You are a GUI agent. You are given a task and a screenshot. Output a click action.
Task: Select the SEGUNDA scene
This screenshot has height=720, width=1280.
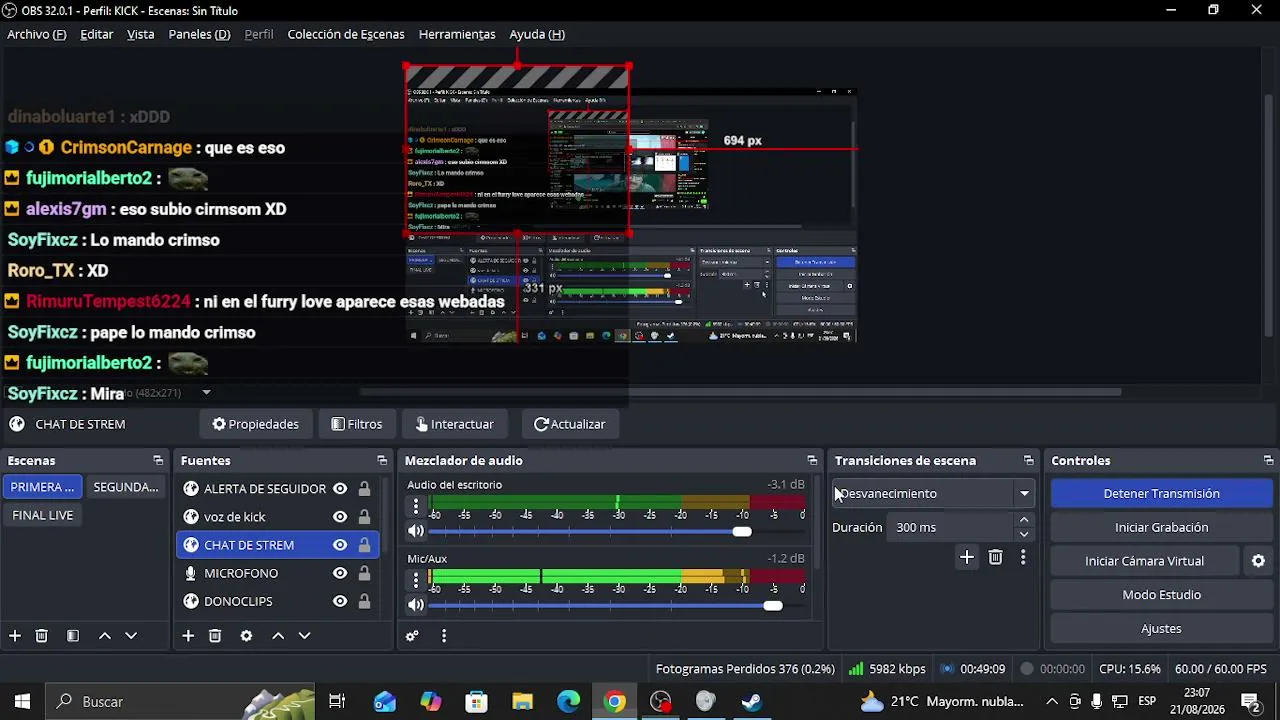[x=126, y=487]
